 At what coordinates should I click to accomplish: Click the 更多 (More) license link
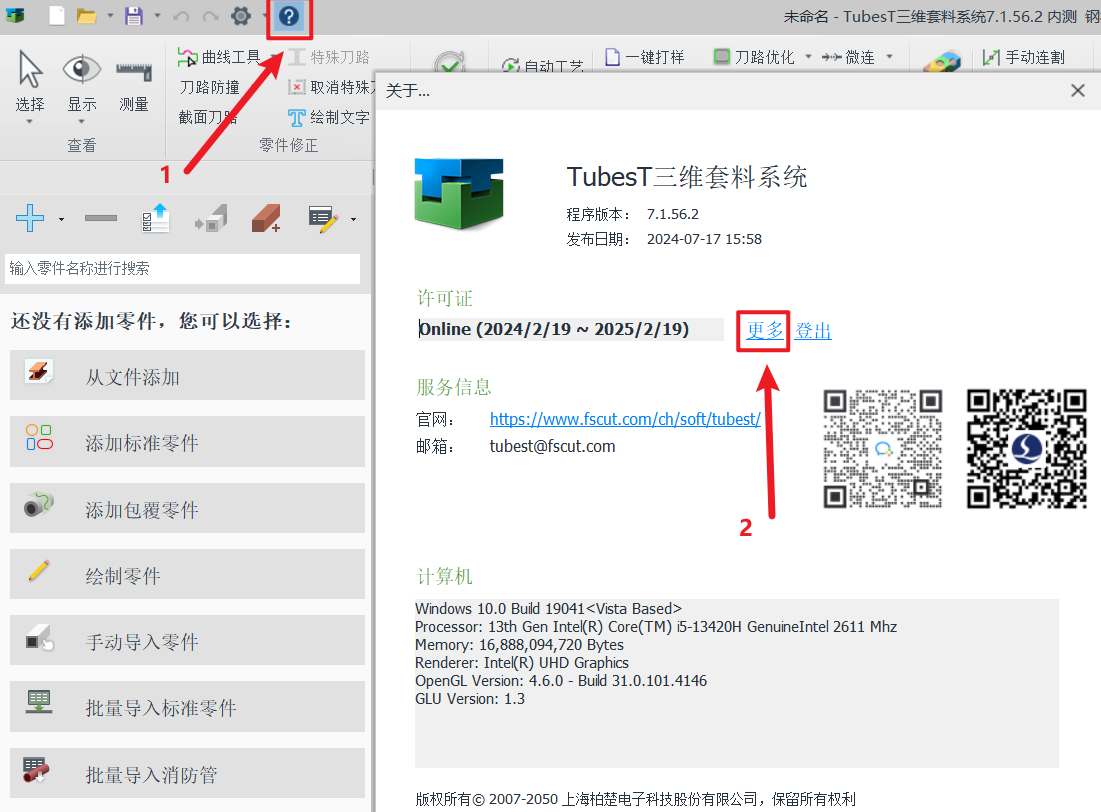click(x=764, y=330)
